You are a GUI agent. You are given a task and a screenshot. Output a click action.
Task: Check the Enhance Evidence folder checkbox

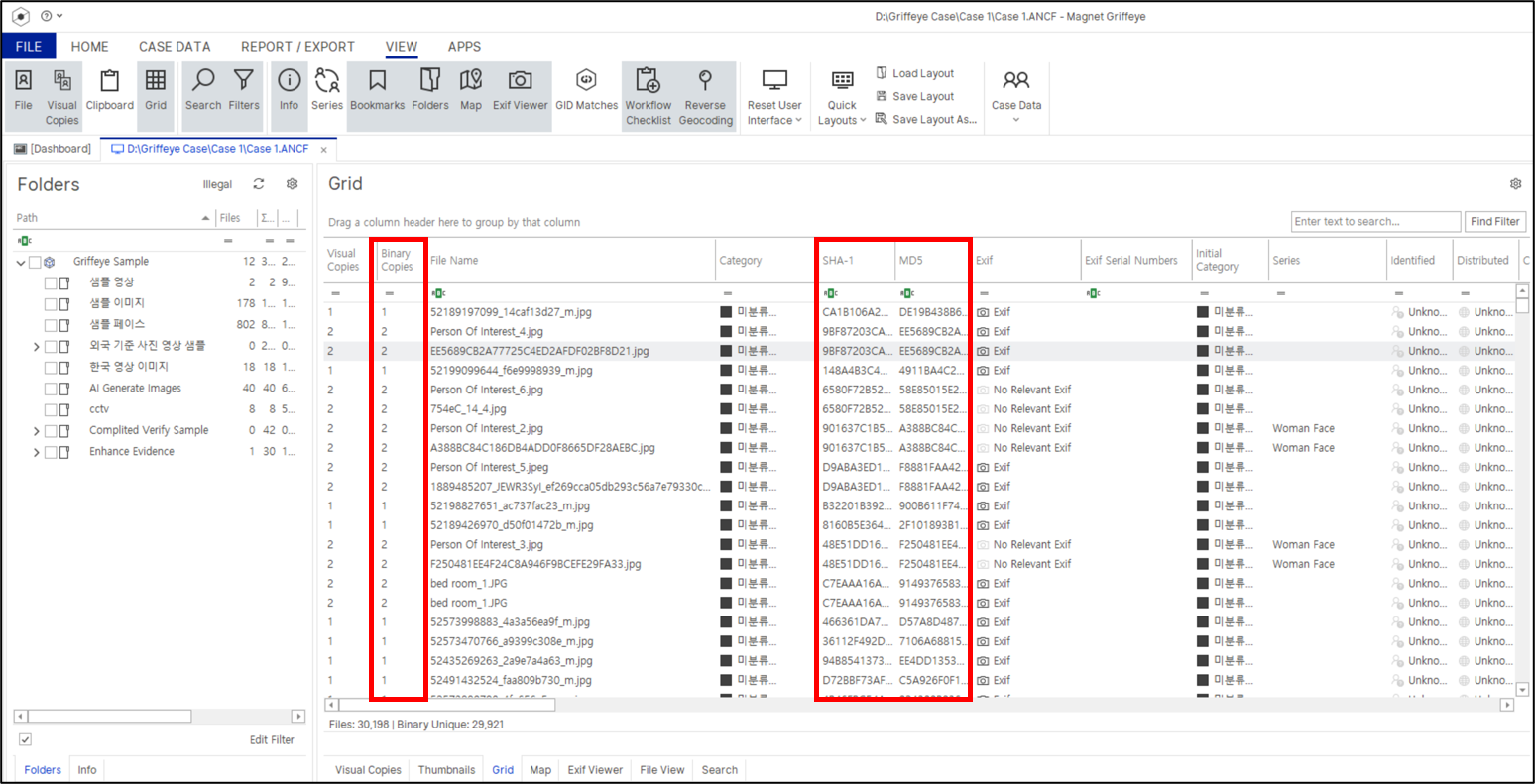coord(51,452)
